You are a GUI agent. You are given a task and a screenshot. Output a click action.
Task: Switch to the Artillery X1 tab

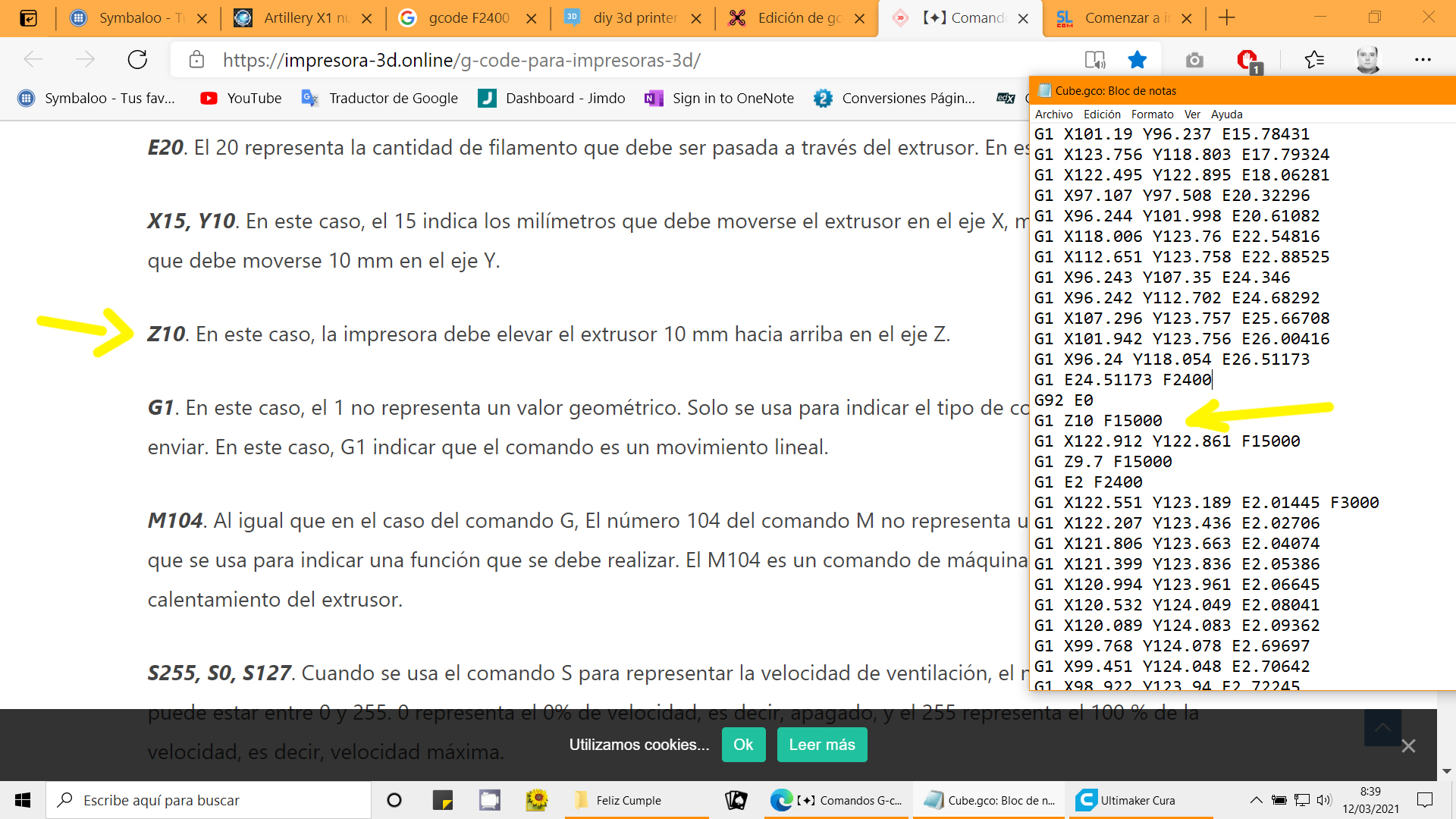303,18
